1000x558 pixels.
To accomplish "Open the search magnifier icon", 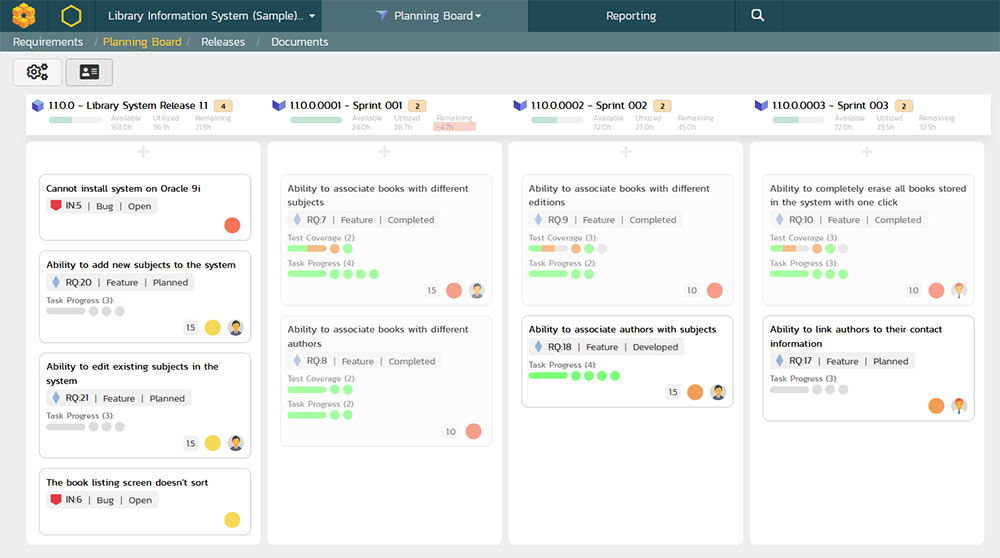I will coord(758,16).
